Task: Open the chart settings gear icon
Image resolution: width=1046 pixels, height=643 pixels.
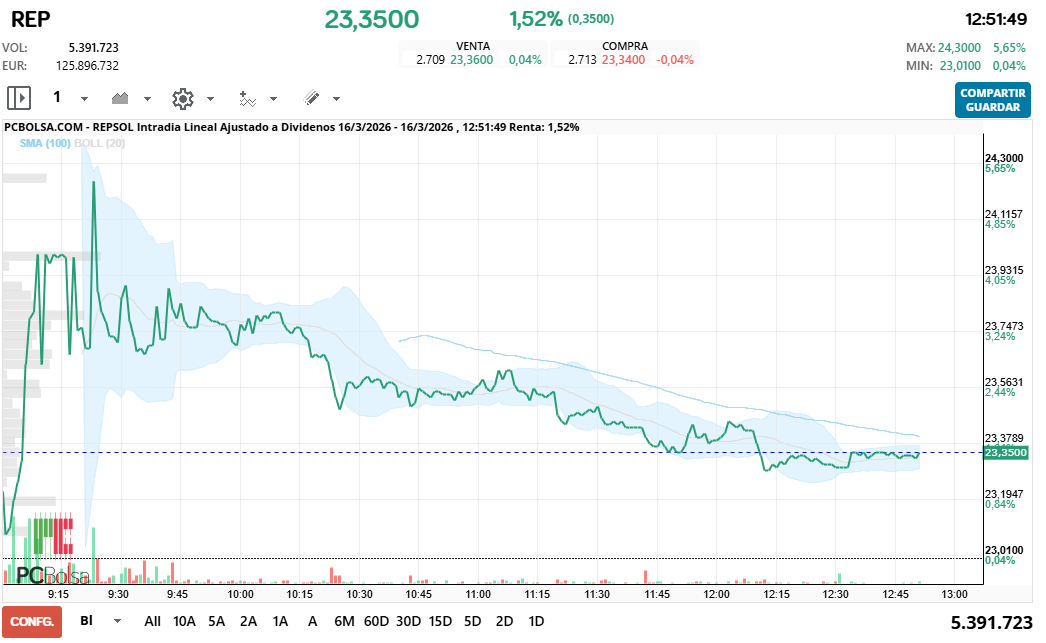Action: click(181, 98)
